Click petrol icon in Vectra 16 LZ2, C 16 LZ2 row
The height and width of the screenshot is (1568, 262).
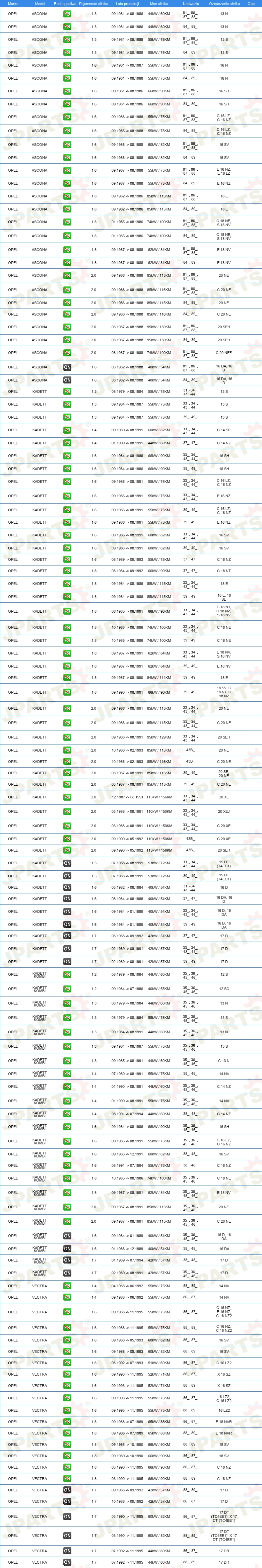67,1398
